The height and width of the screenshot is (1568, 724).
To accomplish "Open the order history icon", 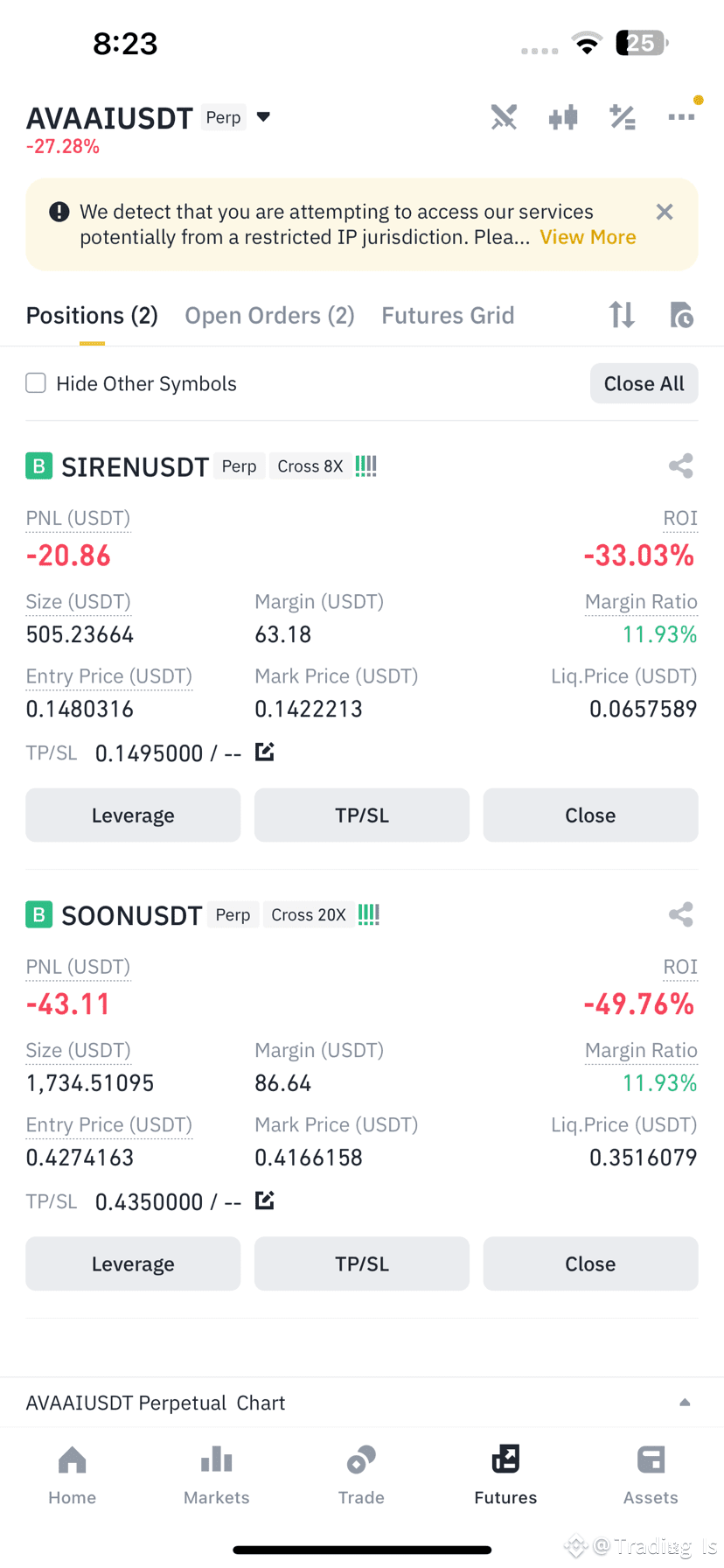I will [681, 314].
